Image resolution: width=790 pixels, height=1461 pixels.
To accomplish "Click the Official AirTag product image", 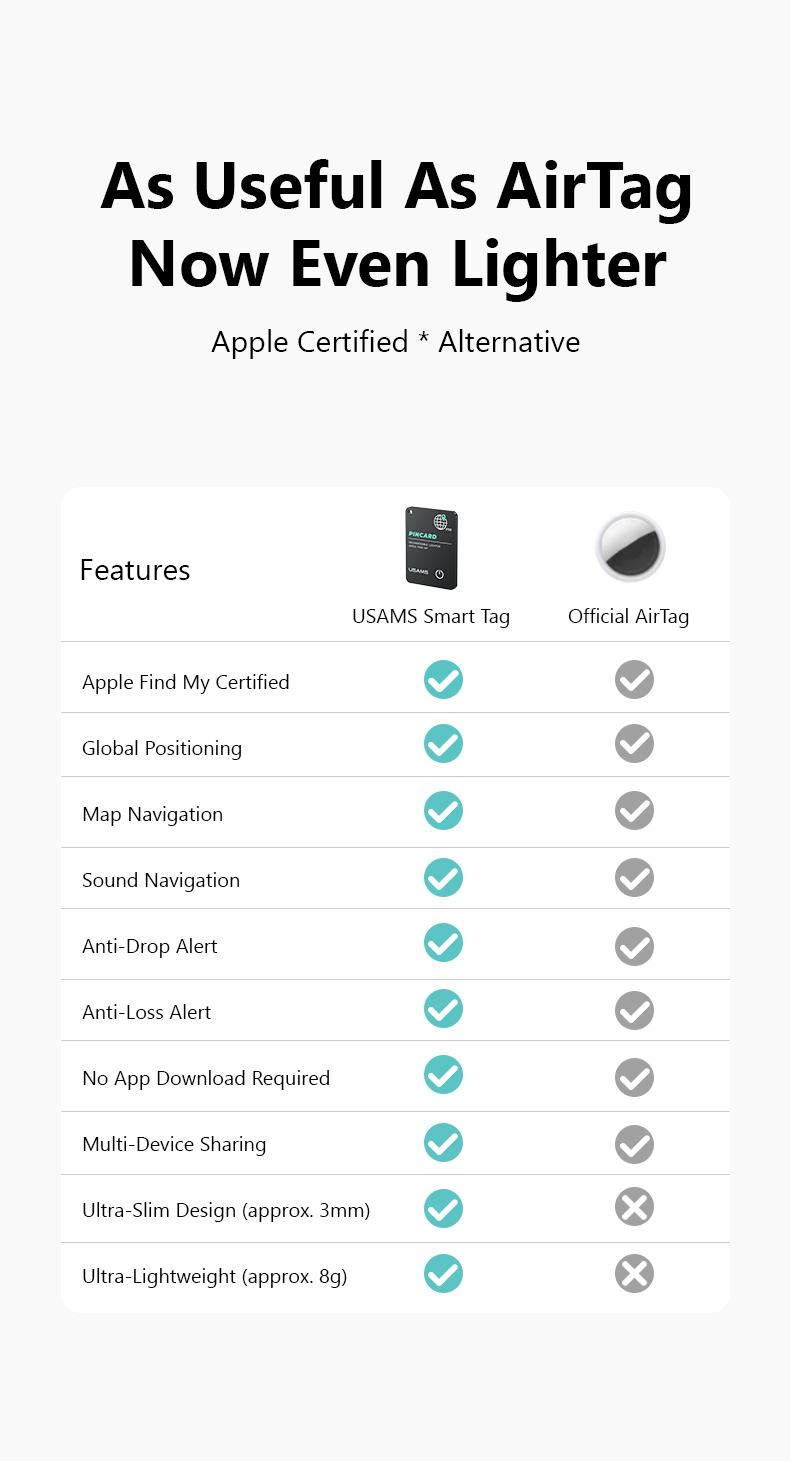I will click(630, 547).
